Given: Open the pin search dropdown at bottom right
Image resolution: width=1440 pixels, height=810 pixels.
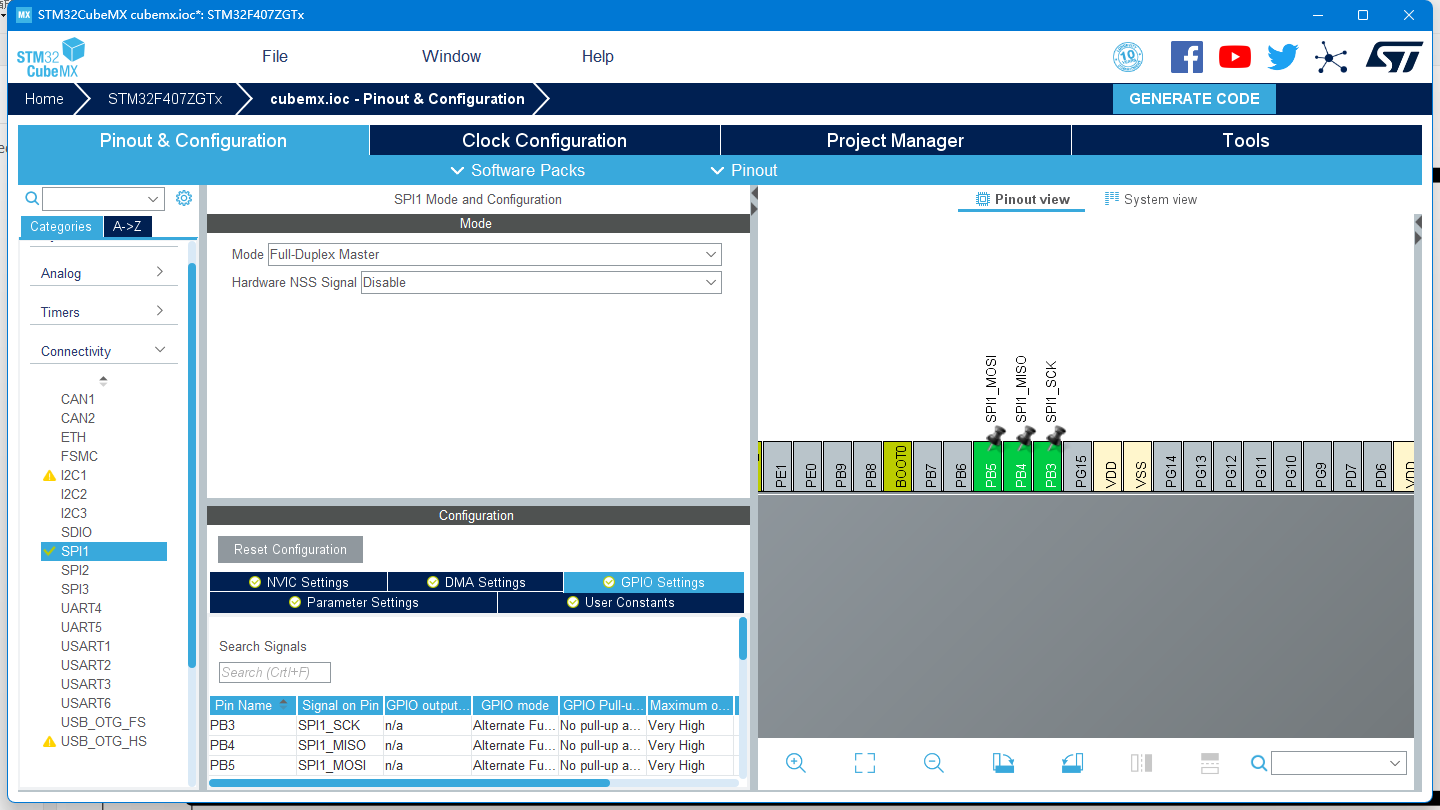Looking at the screenshot, I should coord(1338,763).
